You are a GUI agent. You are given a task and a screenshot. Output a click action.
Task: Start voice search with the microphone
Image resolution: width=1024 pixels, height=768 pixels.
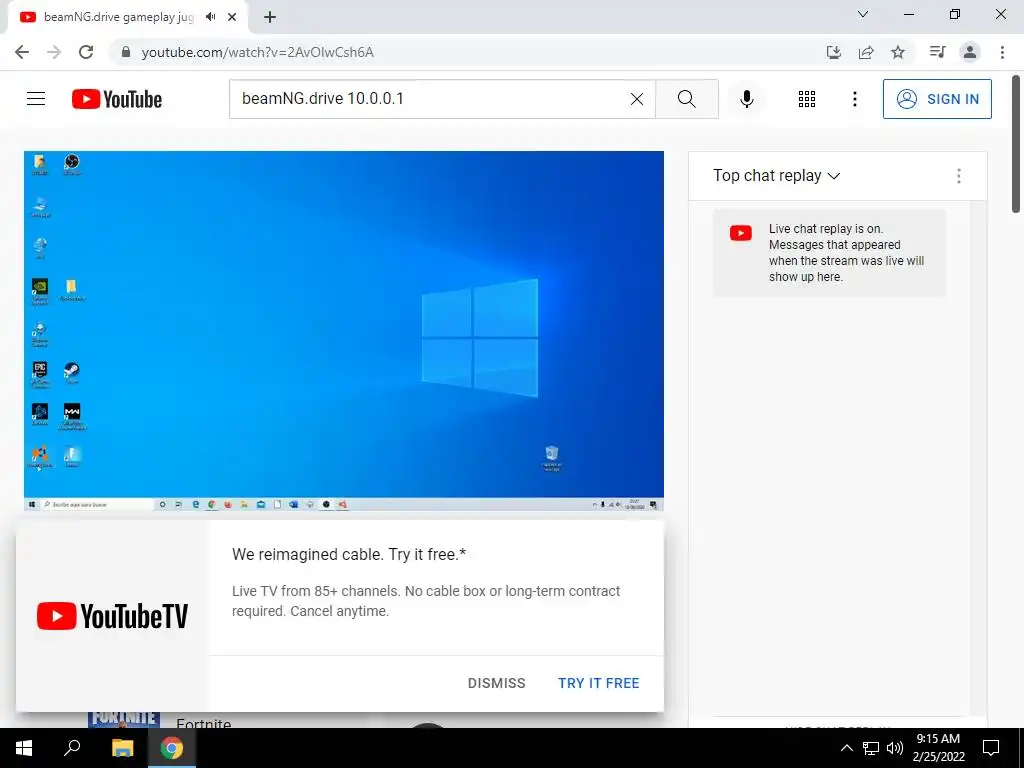[x=747, y=99]
